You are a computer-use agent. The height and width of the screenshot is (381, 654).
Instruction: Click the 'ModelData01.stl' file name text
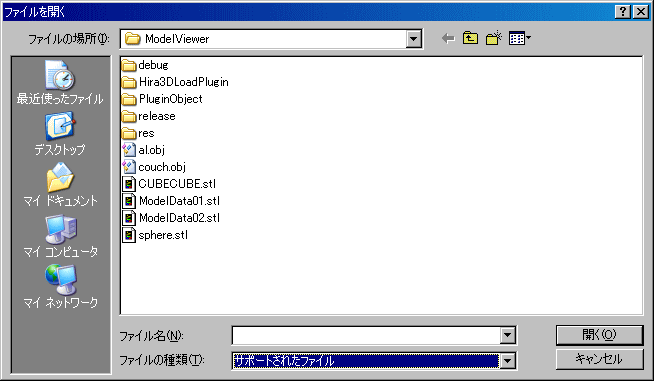tap(179, 201)
